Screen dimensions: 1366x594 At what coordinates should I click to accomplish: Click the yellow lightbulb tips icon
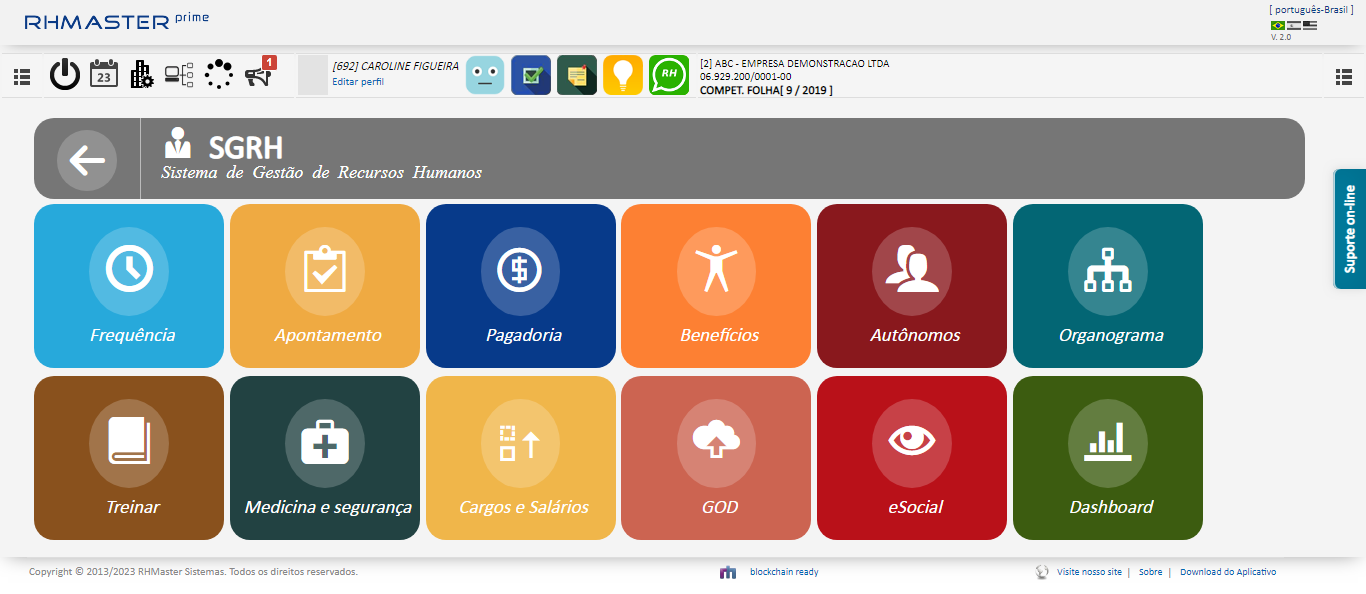click(x=623, y=75)
